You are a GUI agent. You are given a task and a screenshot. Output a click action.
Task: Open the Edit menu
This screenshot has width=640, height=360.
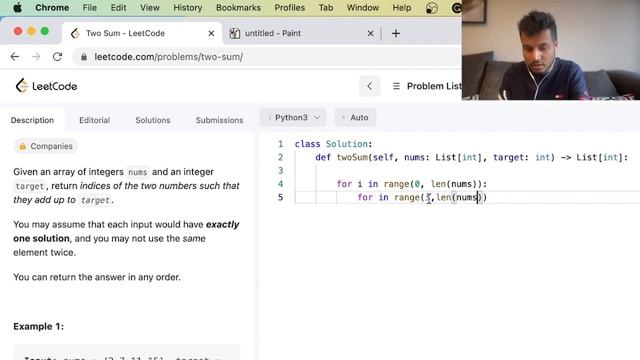tap(118, 8)
